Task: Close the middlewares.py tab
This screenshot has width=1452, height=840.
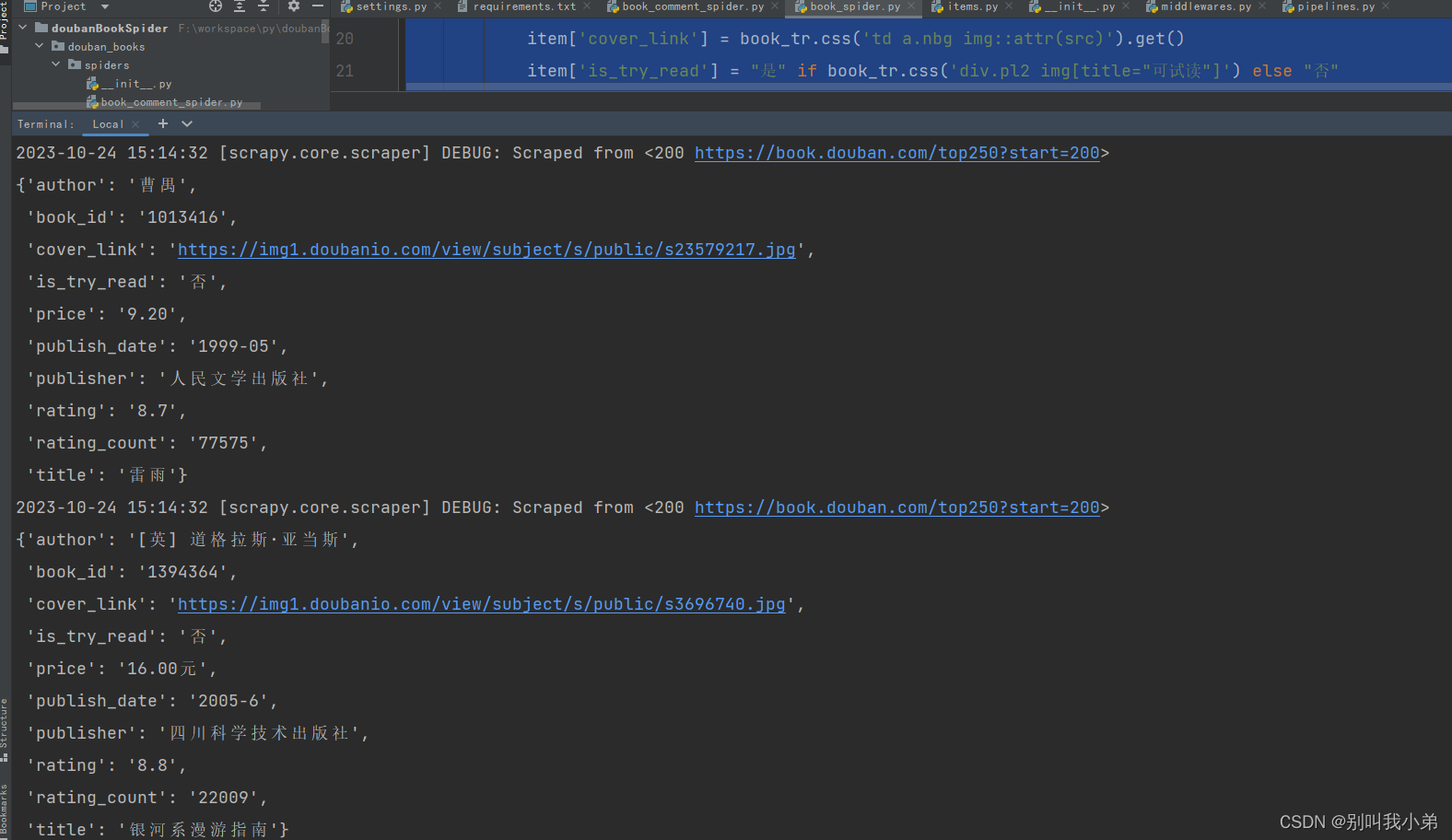Action: (x=1262, y=6)
